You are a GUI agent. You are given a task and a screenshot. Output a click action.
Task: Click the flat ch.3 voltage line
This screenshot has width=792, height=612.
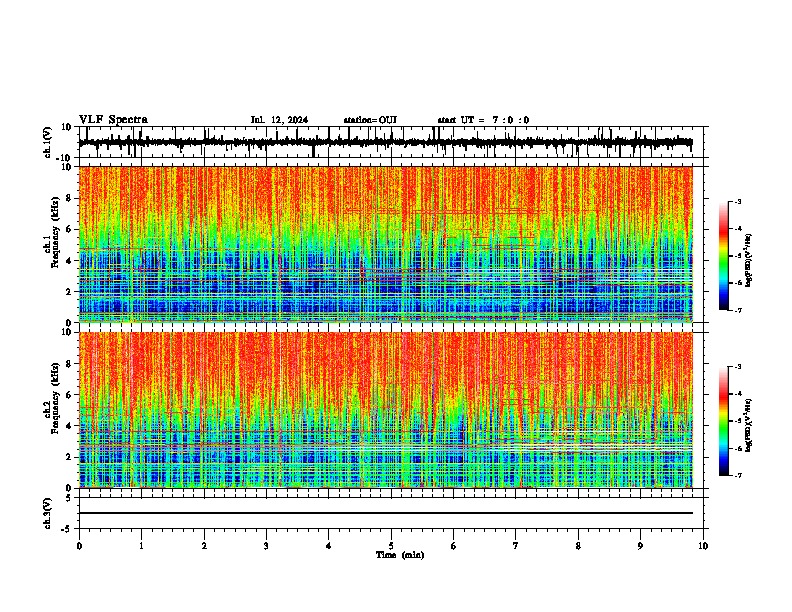(x=385, y=513)
